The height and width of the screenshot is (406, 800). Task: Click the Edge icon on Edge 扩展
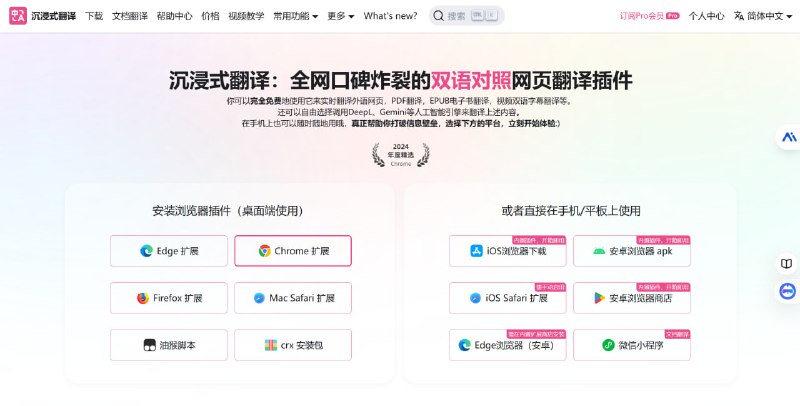(146, 251)
